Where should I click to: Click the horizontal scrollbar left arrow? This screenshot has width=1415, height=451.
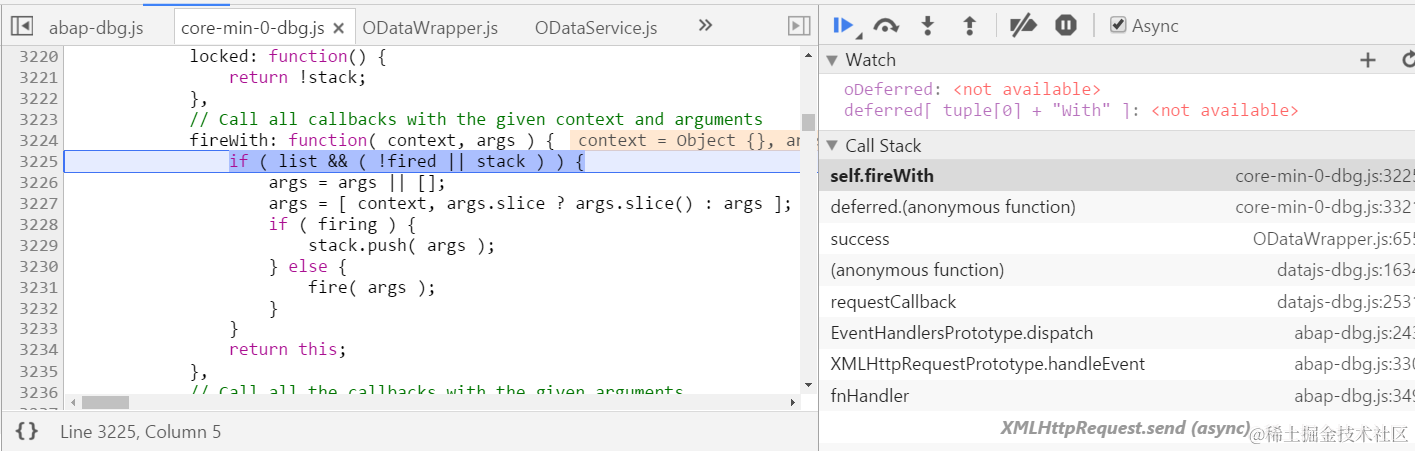pos(71,402)
